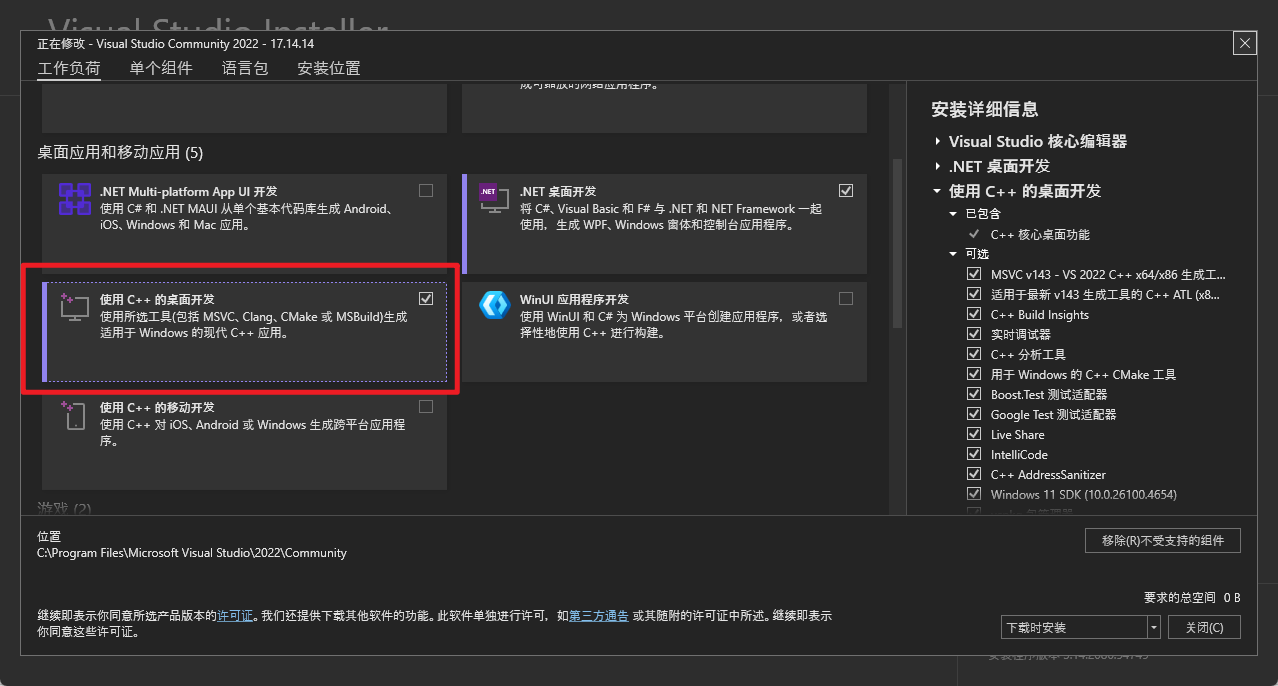Image resolution: width=1278 pixels, height=686 pixels.
Task: Check the WinUI 应用程序开发 workload
Action: click(x=846, y=298)
